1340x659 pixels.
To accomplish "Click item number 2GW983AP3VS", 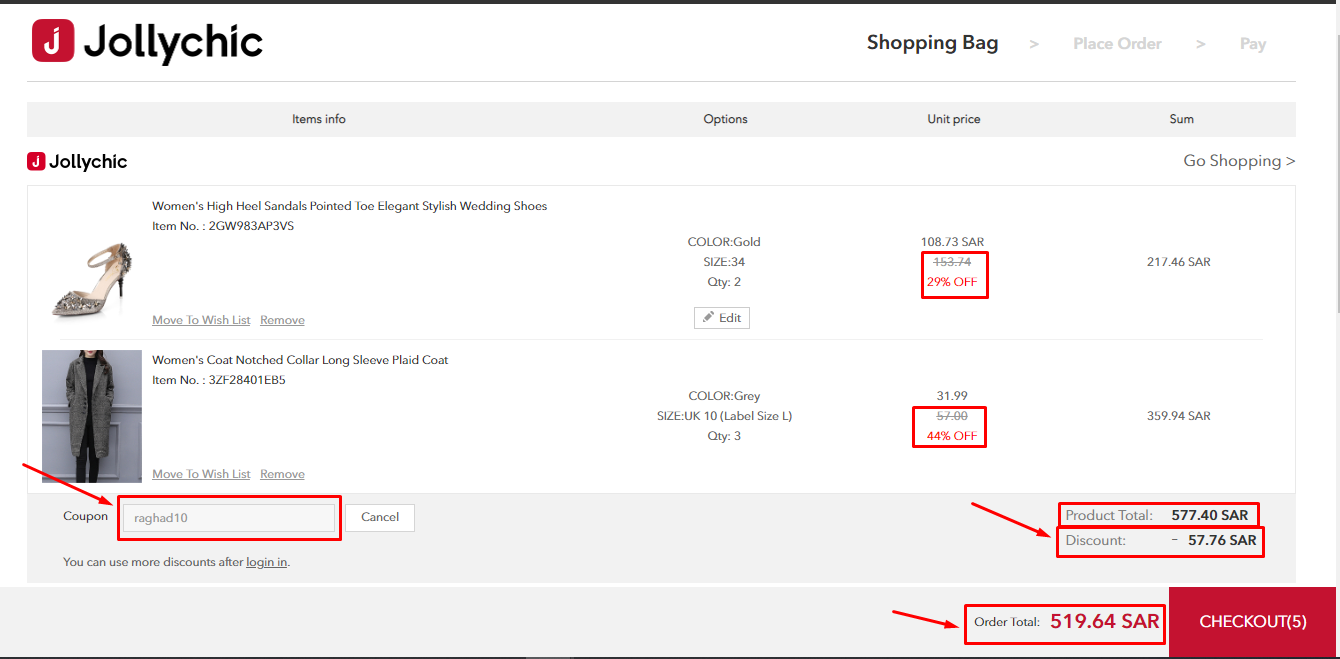I will (250, 226).
